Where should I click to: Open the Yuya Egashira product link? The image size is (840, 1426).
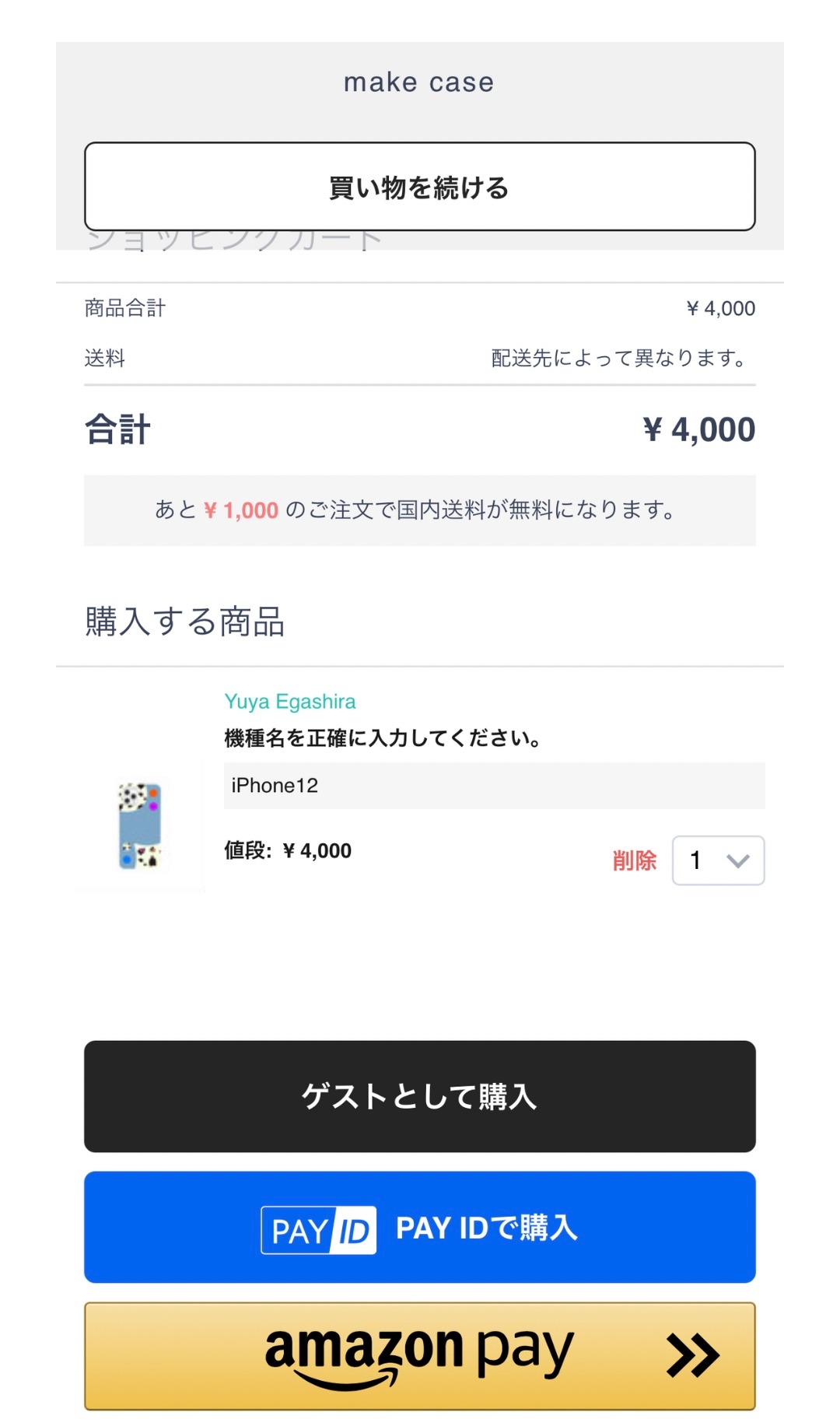[290, 702]
